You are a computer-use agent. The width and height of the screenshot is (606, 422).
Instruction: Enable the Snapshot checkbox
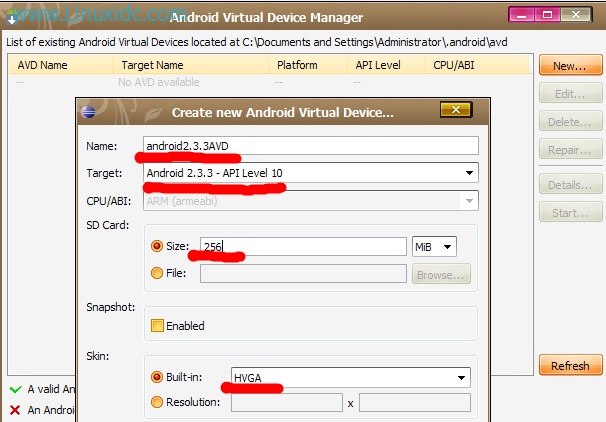tap(157, 326)
